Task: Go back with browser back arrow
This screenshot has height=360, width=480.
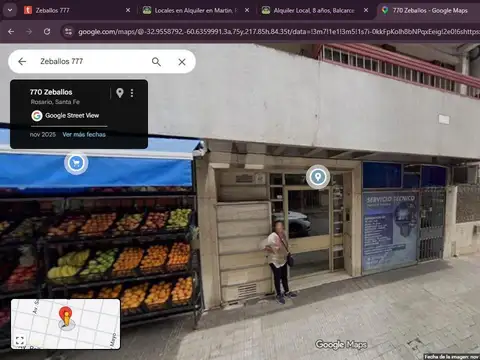Action: [x=11, y=32]
